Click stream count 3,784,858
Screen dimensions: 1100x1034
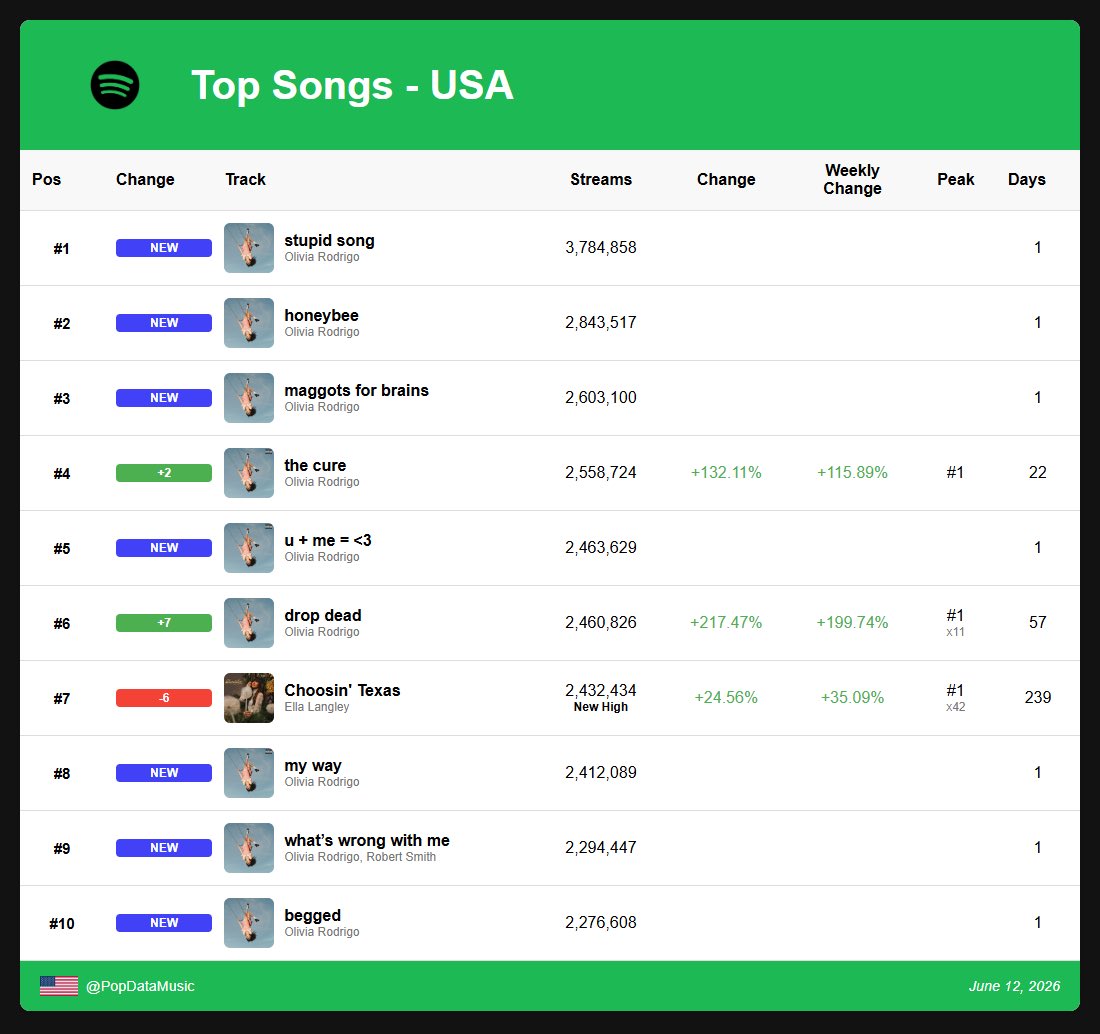point(601,248)
